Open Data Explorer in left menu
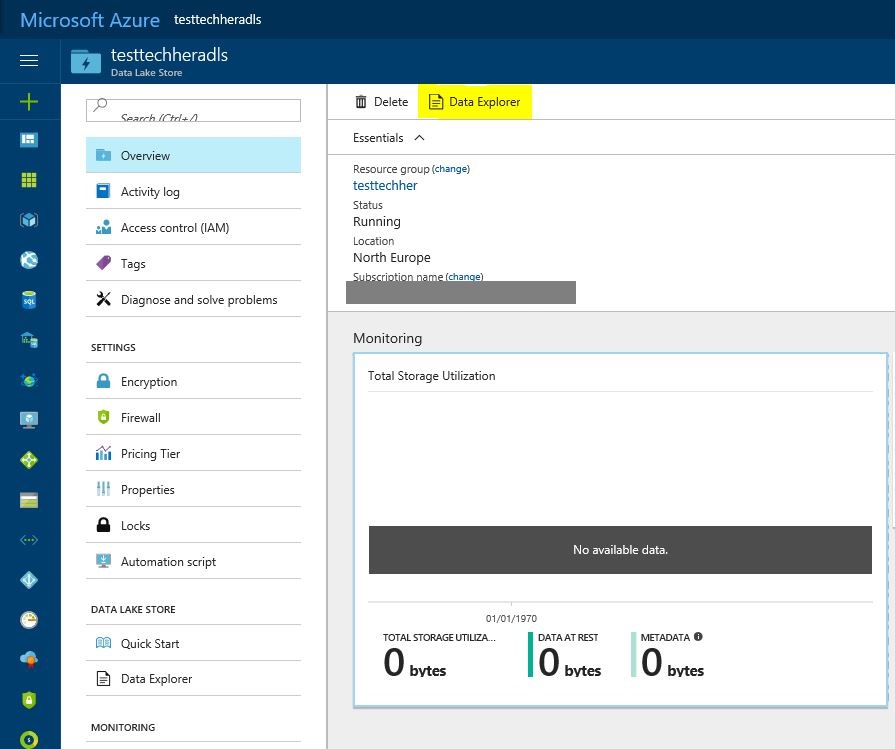This screenshot has height=749, width=895. click(x=193, y=678)
